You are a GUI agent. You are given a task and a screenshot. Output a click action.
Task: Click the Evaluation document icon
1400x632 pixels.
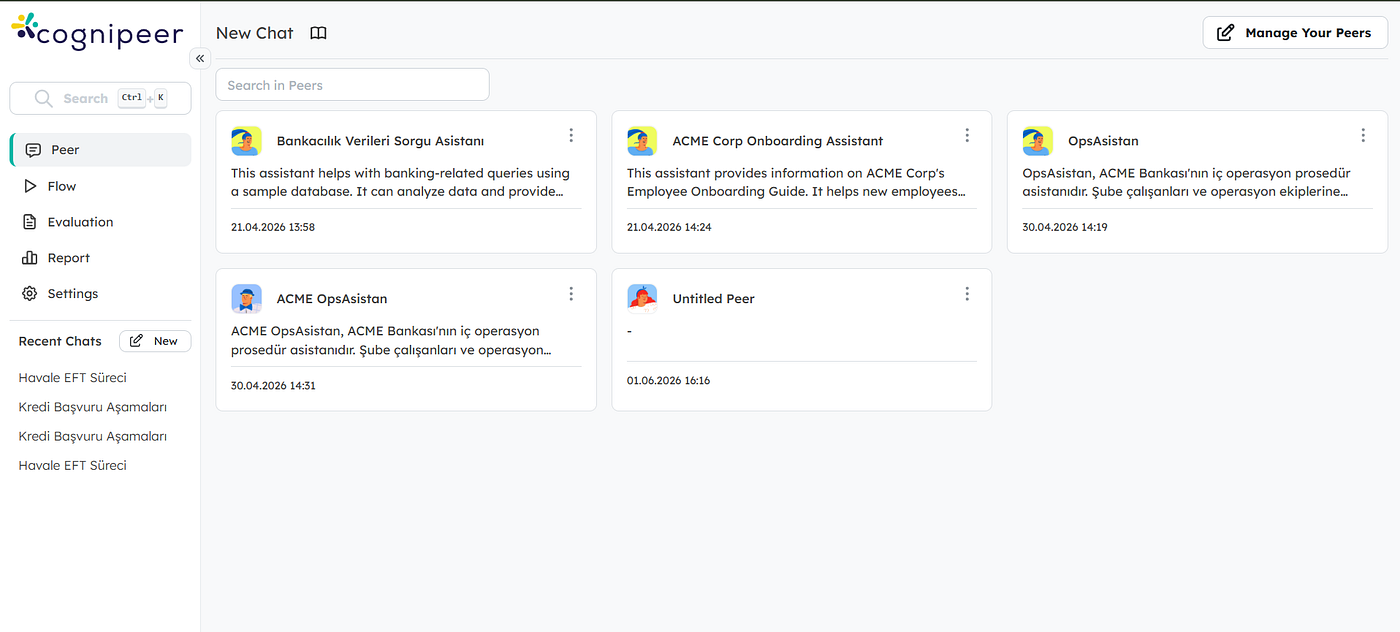[29, 222]
